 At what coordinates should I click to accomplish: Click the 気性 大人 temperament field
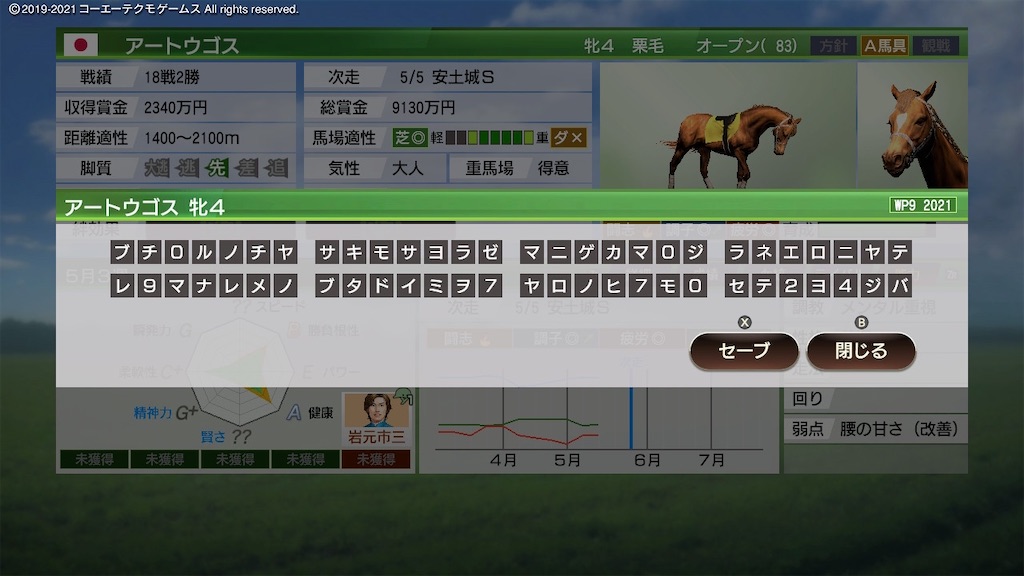376,168
